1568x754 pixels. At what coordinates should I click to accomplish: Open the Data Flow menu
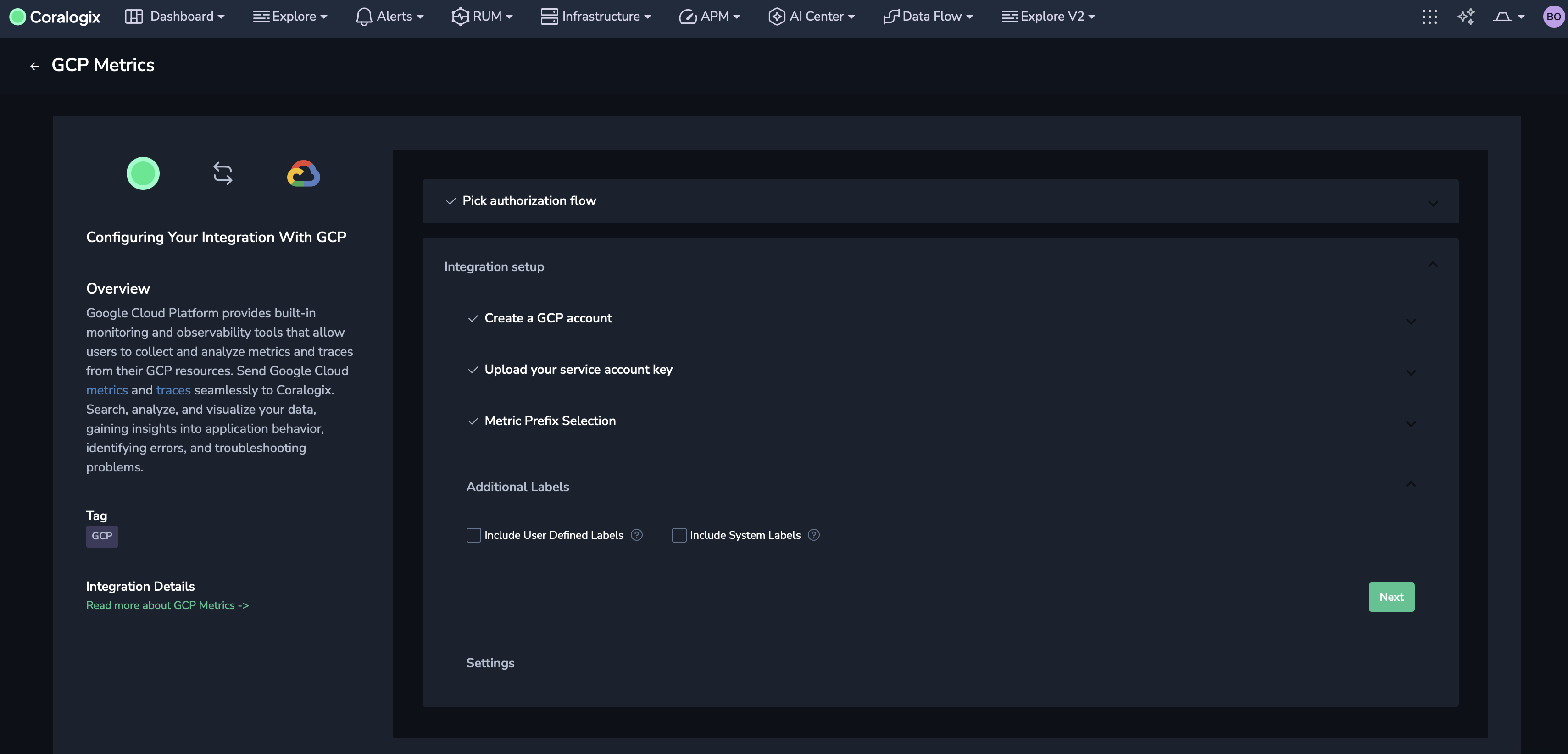click(929, 17)
